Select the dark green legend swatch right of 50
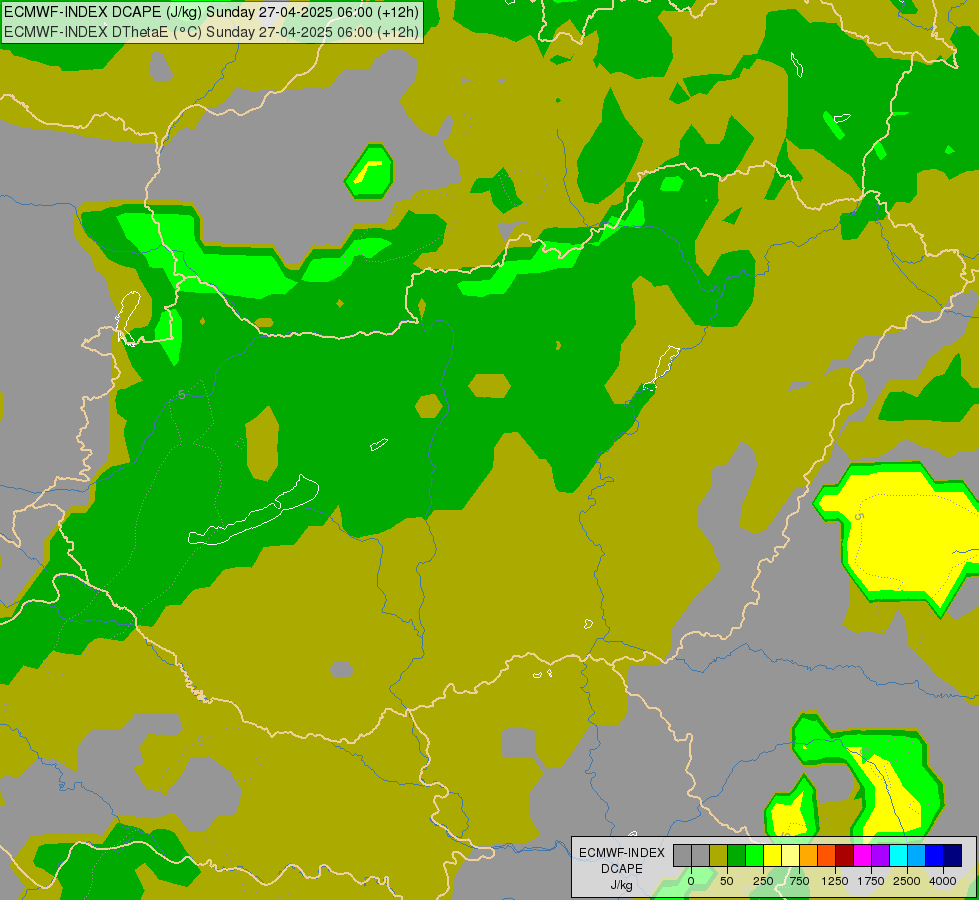The image size is (979, 900). [736, 855]
